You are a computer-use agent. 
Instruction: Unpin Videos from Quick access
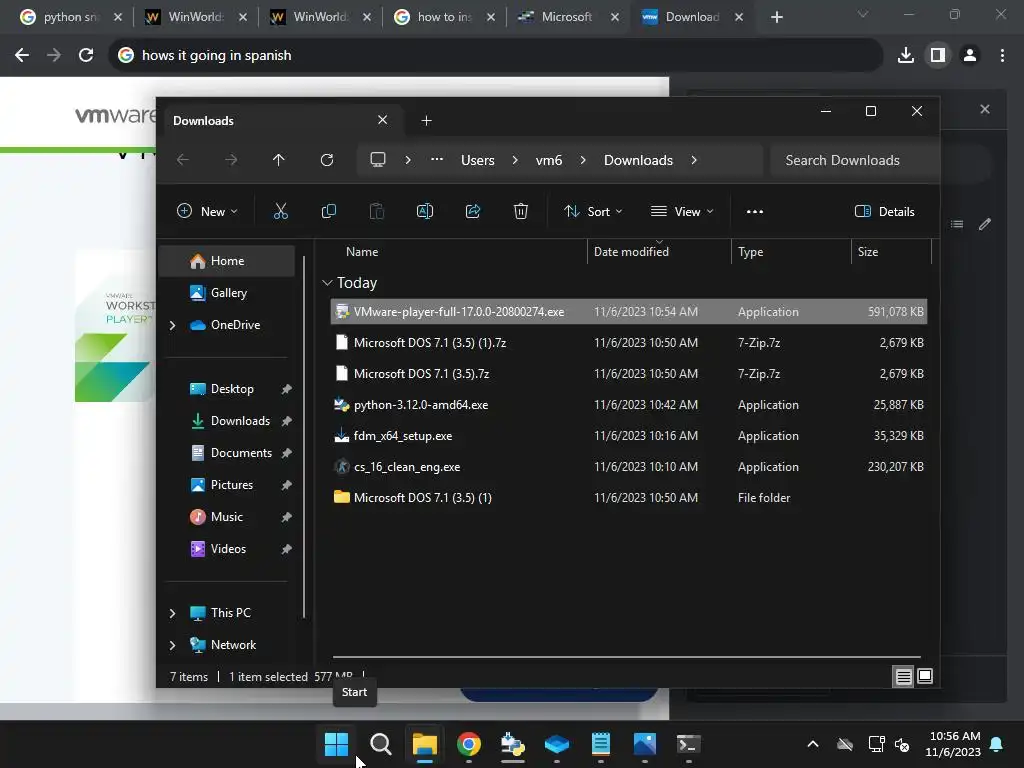[286, 549]
